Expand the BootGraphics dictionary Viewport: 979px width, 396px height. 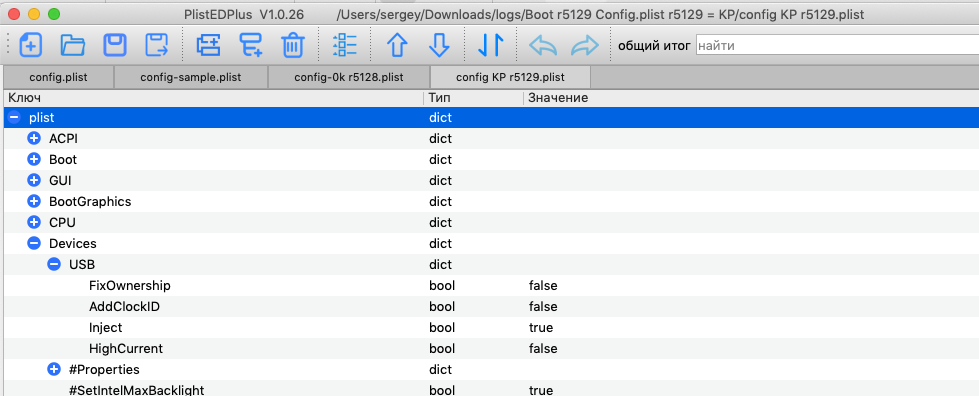pos(34,202)
